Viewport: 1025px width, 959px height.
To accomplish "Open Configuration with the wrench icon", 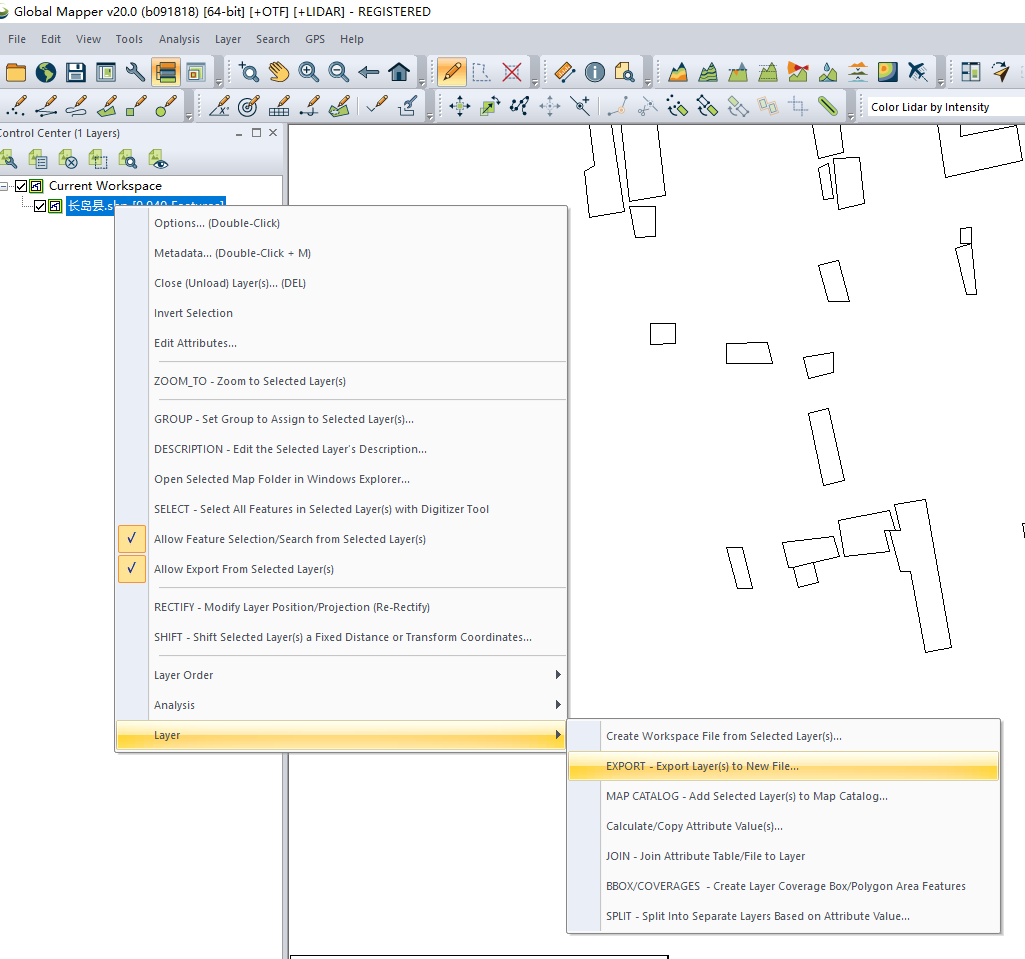I will [x=135, y=72].
